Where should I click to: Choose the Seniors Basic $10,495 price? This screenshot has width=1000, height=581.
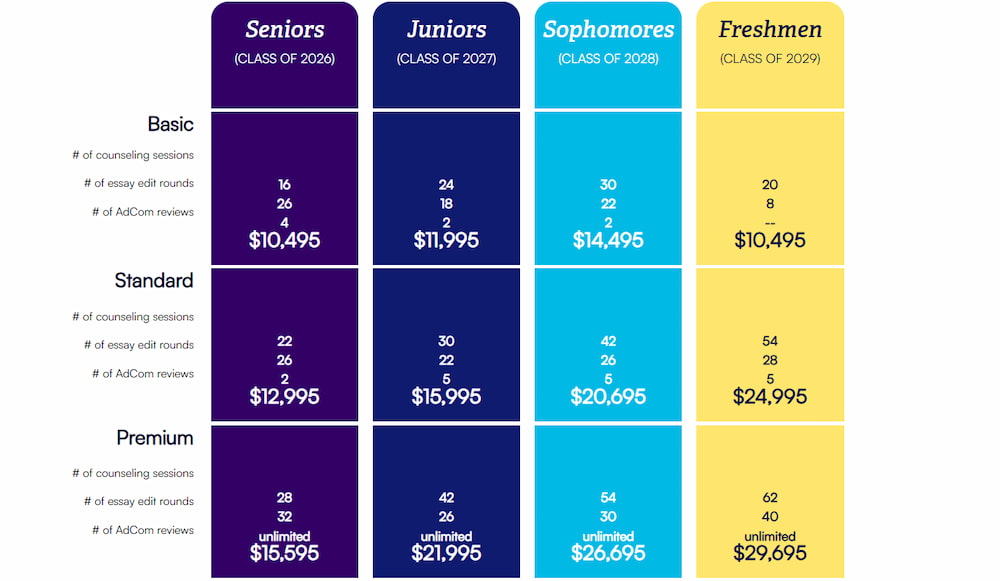tap(284, 240)
